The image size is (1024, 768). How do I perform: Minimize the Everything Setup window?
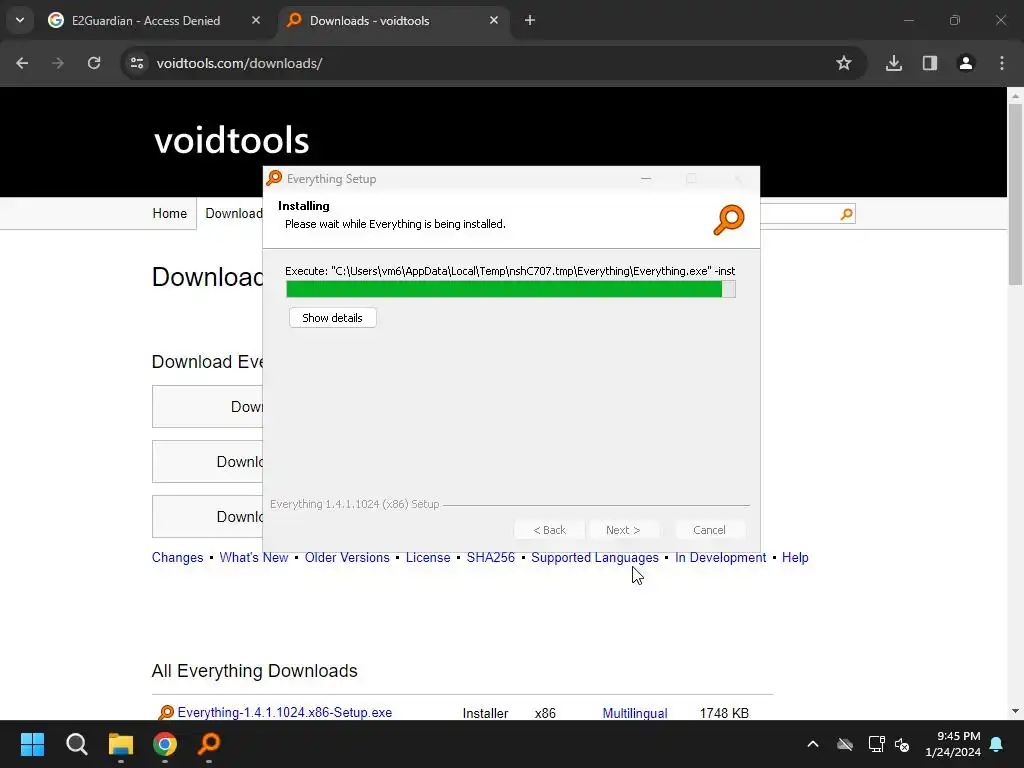[646, 178]
